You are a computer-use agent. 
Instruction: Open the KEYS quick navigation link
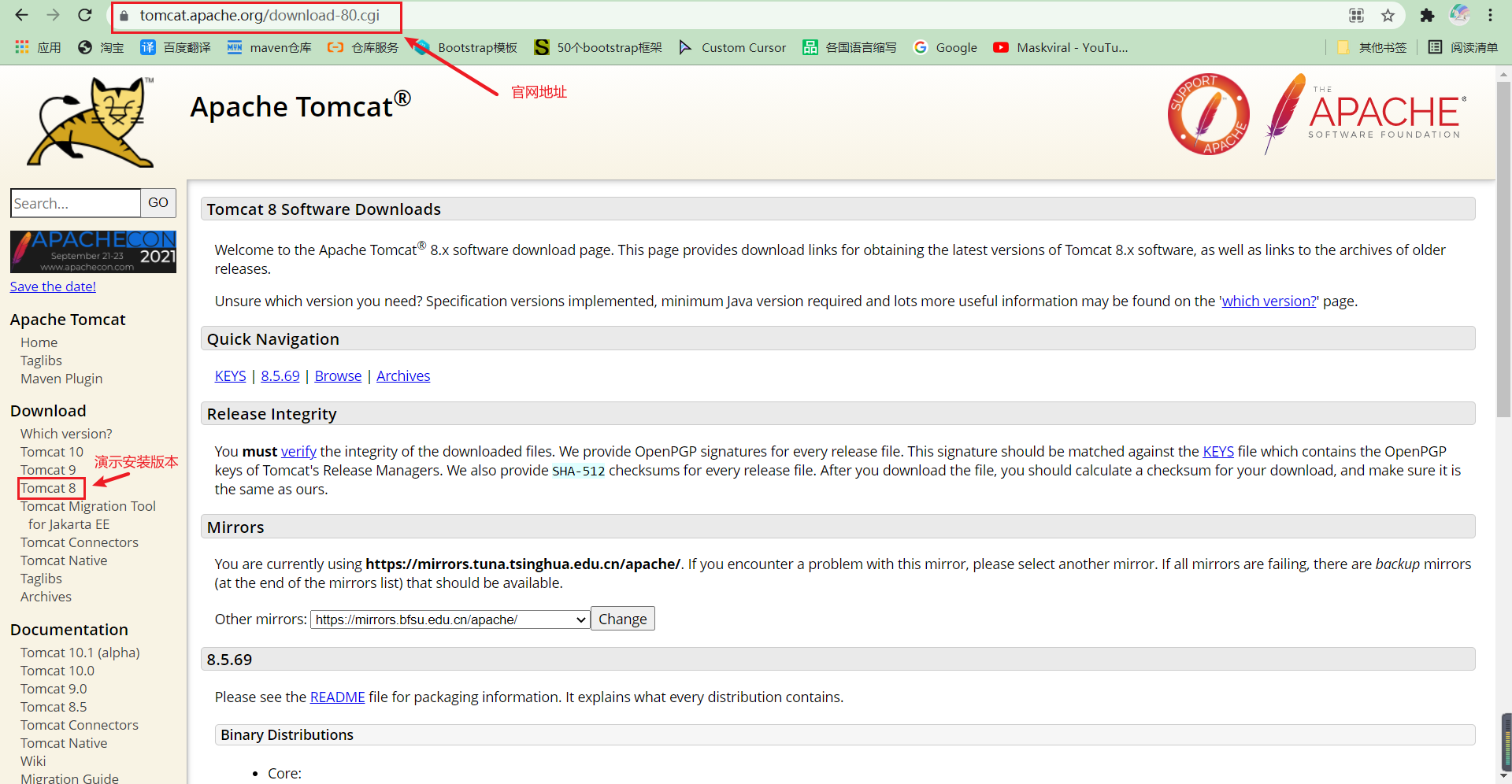click(230, 376)
